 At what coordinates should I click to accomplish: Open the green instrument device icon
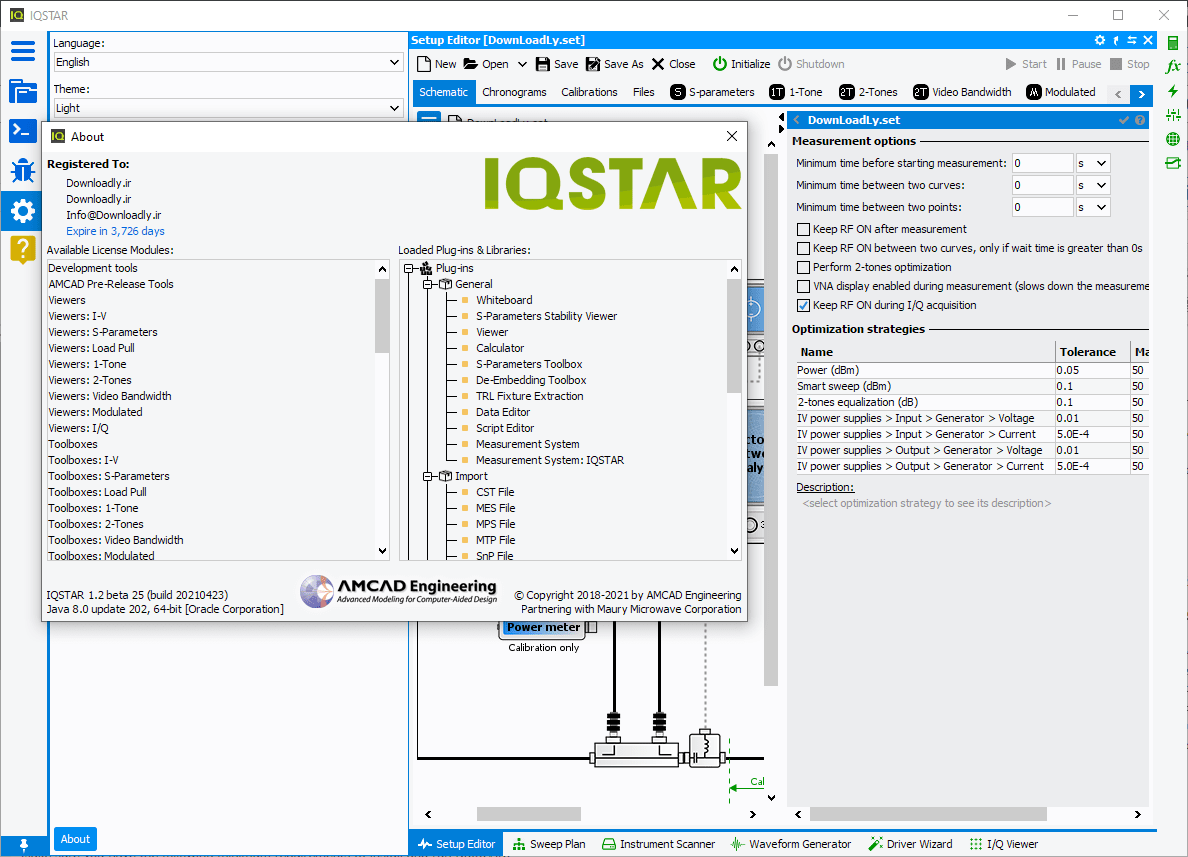[1173, 163]
